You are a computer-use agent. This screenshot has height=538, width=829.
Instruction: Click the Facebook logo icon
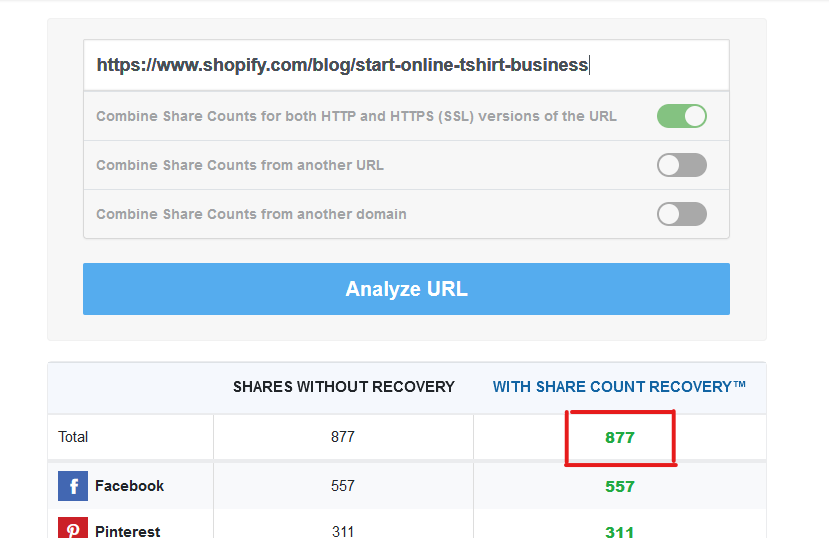pyautogui.click(x=73, y=486)
